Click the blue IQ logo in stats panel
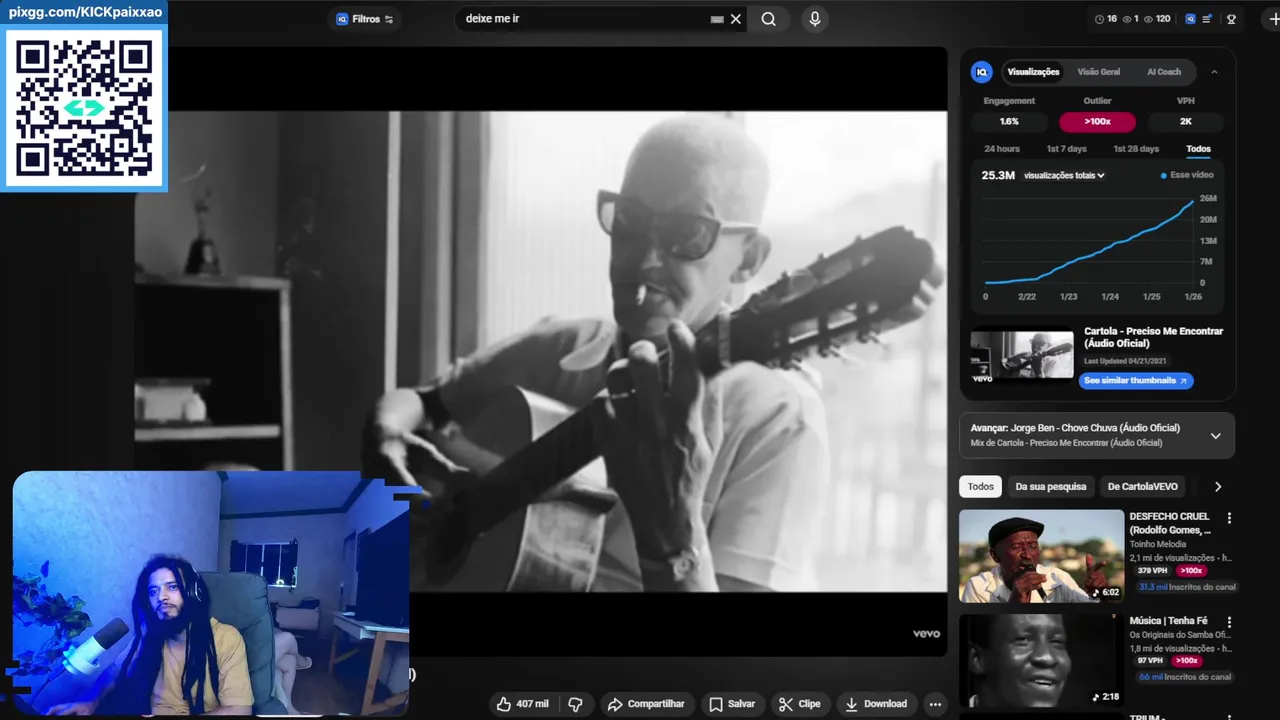Image resolution: width=1280 pixels, height=720 pixels. (982, 72)
